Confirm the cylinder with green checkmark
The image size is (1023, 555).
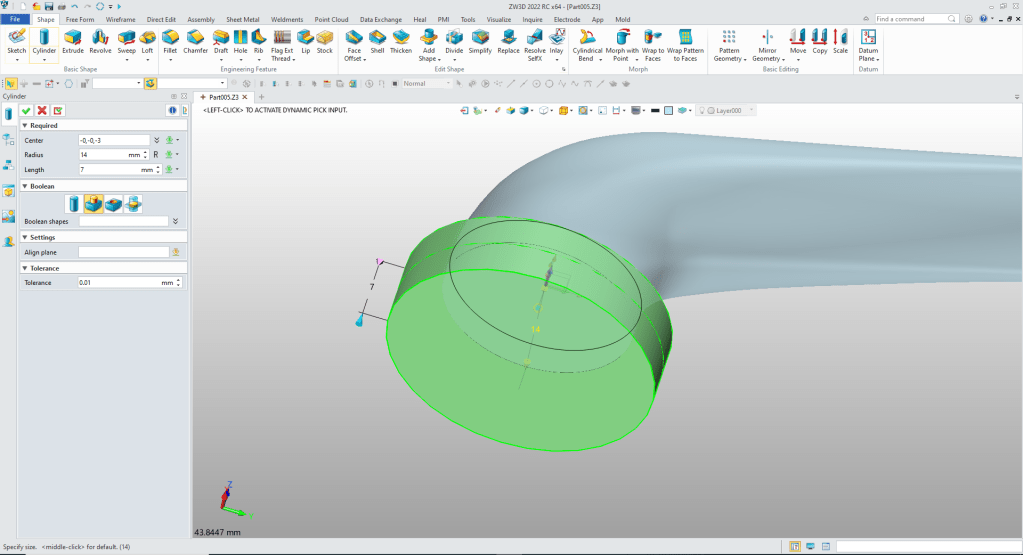(26, 110)
